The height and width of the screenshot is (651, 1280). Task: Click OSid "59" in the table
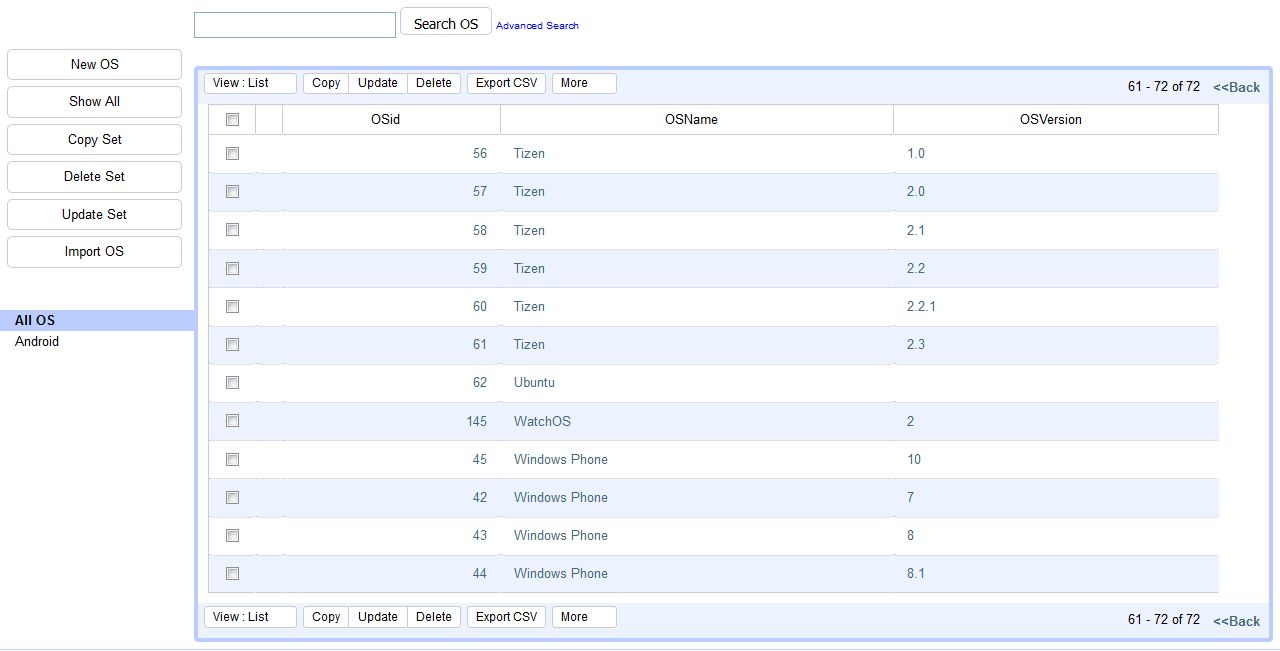pyautogui.click(x=480, y=268)
